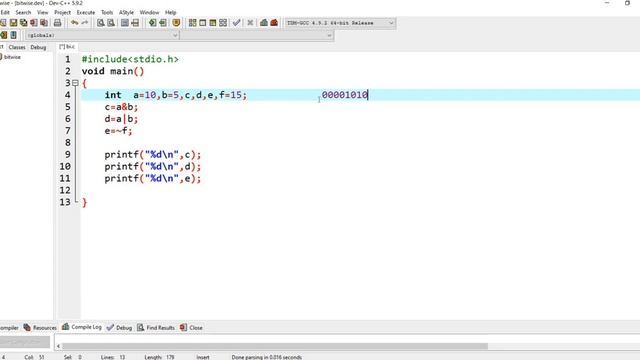Click the Close file toolbar icon
Viewport: 640px width, 360px height.
34,23
